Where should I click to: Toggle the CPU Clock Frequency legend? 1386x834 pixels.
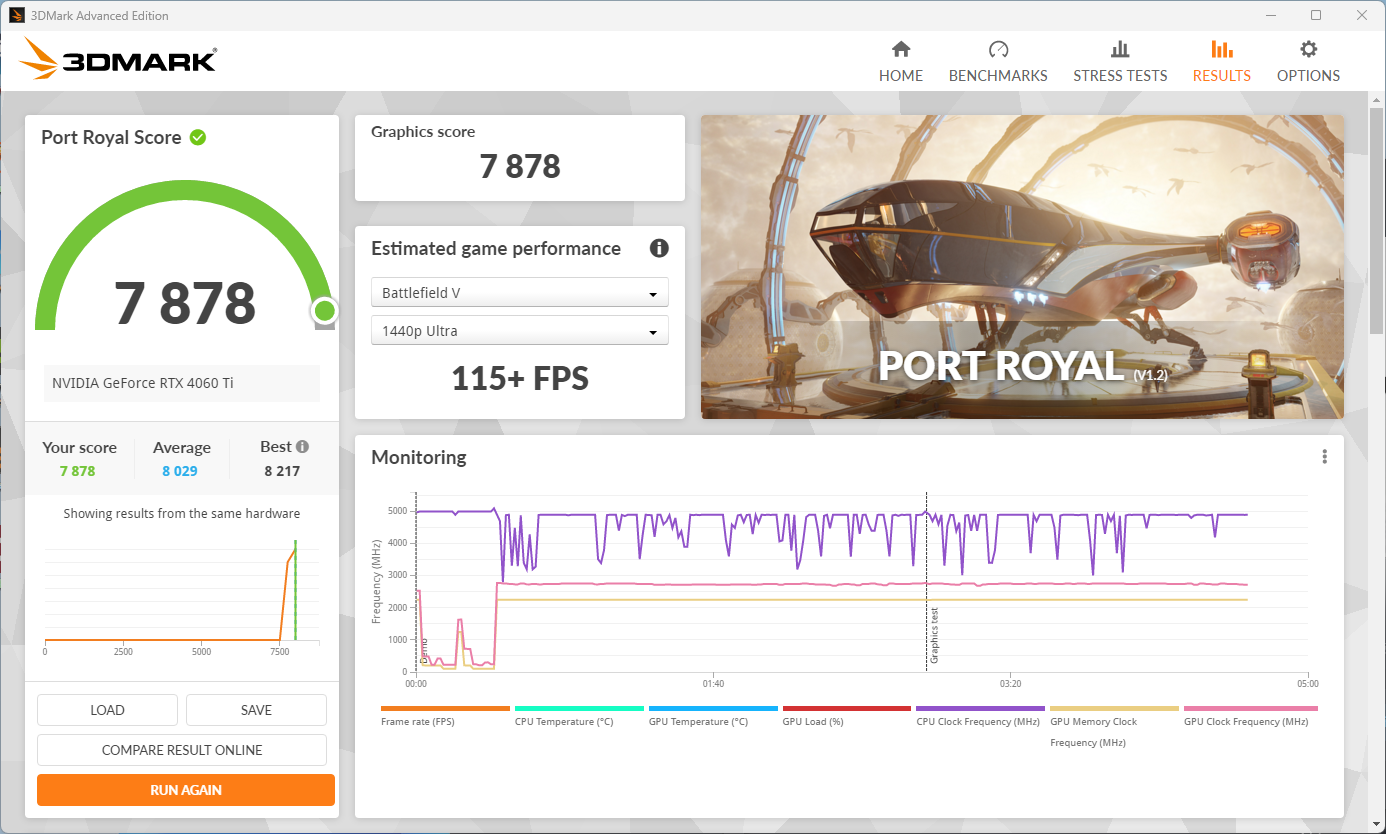980,716
